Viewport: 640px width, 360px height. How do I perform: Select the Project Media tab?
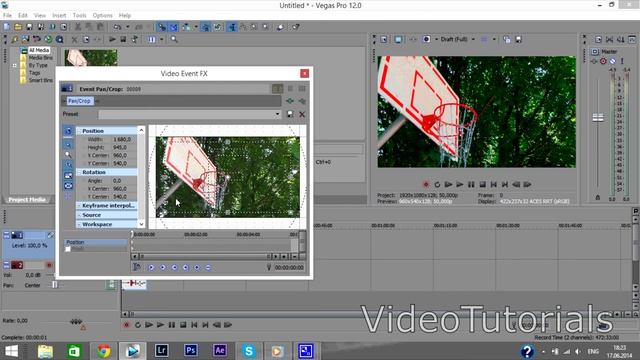[27, 200]
